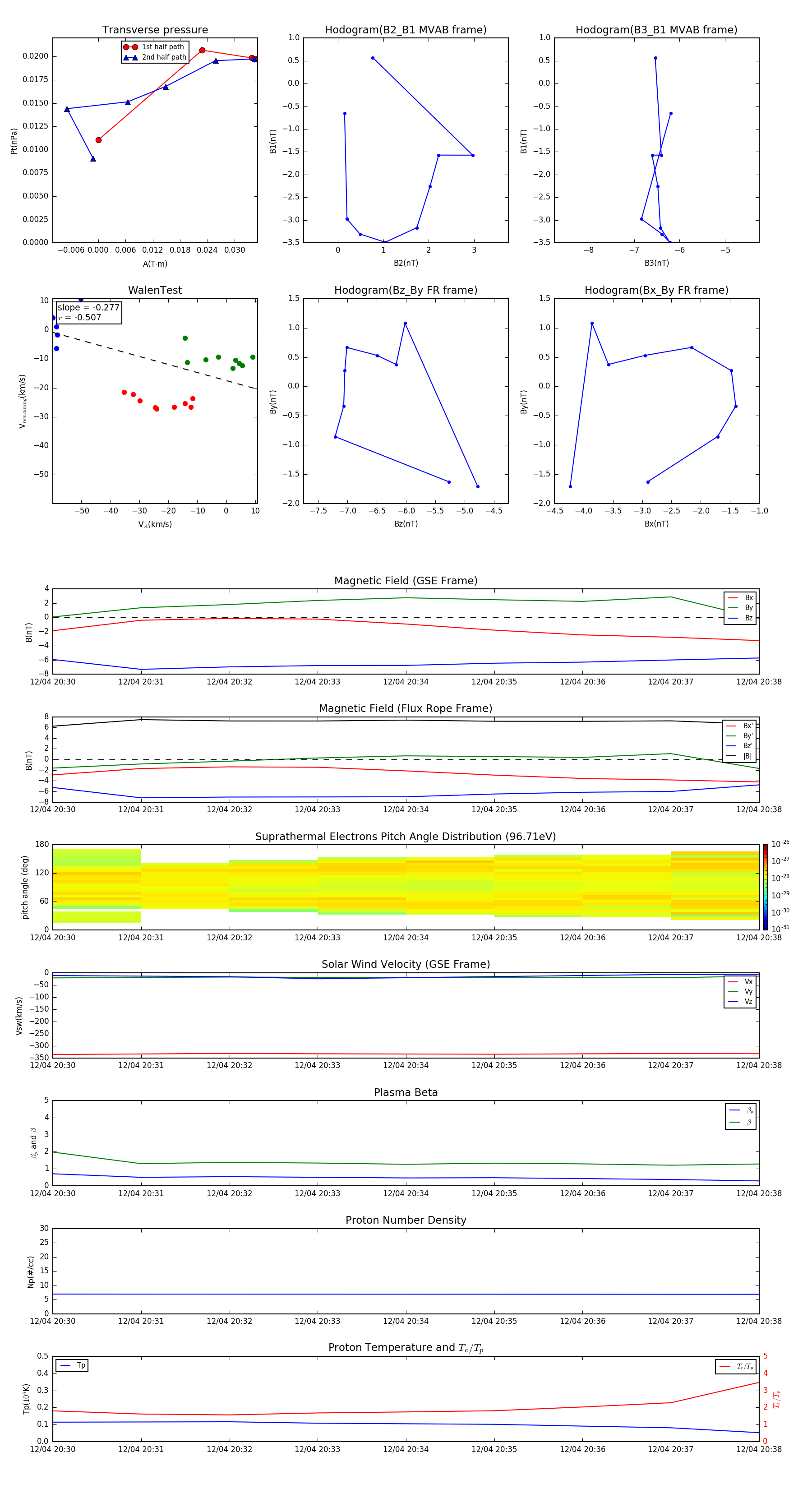Click the Bx legend entry in GSE plot
The width and height of the screenshot is (812, 1489).
click(740, 598)
